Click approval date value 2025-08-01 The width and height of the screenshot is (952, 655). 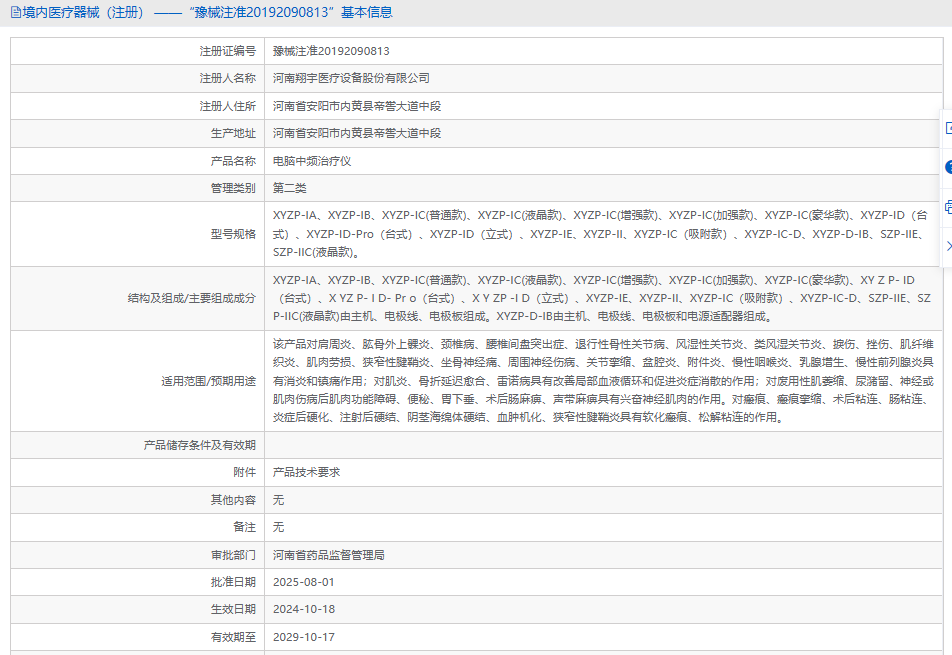[303, 582]
